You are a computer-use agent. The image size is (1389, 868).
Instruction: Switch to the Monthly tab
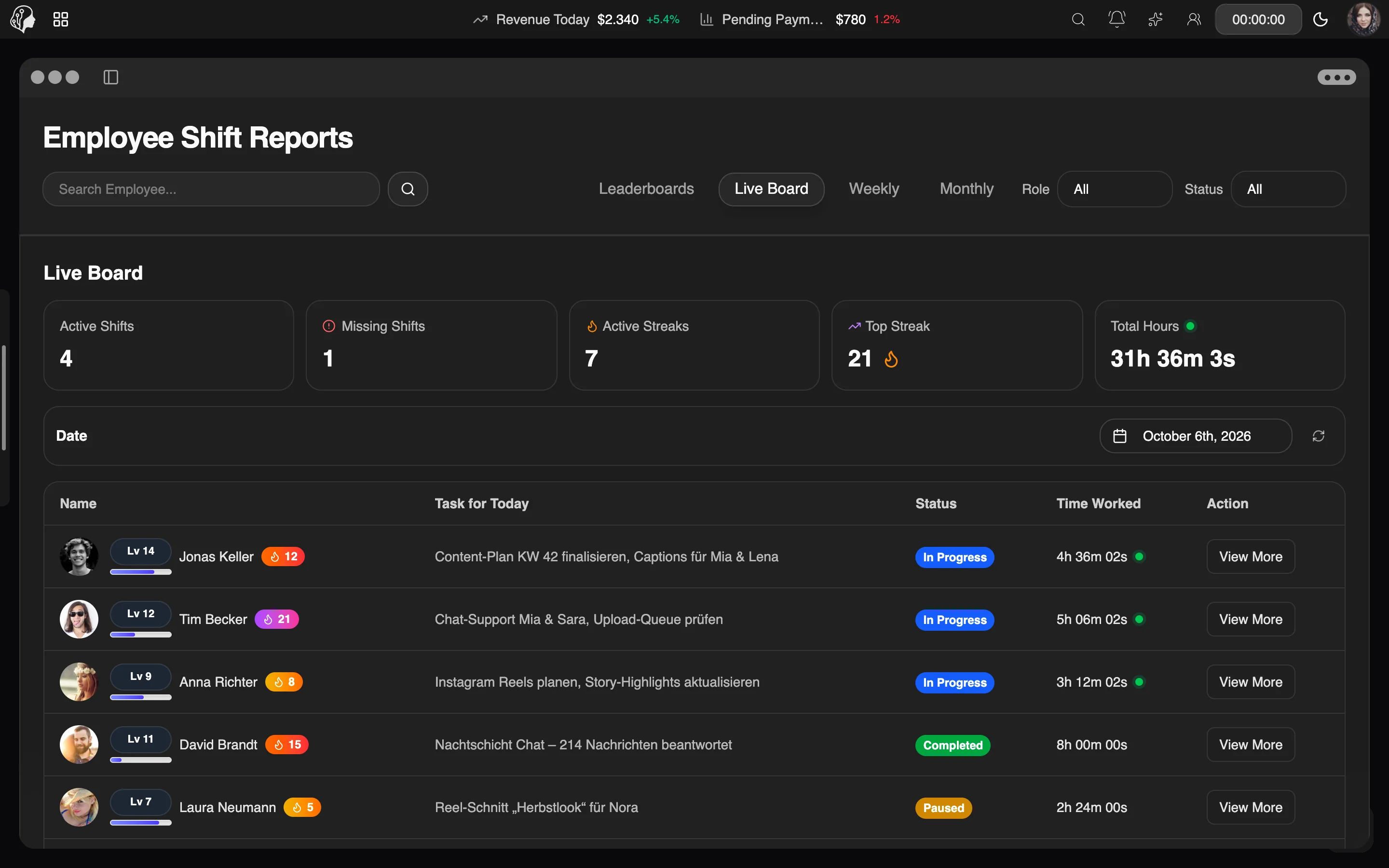(x=967, y=189)
